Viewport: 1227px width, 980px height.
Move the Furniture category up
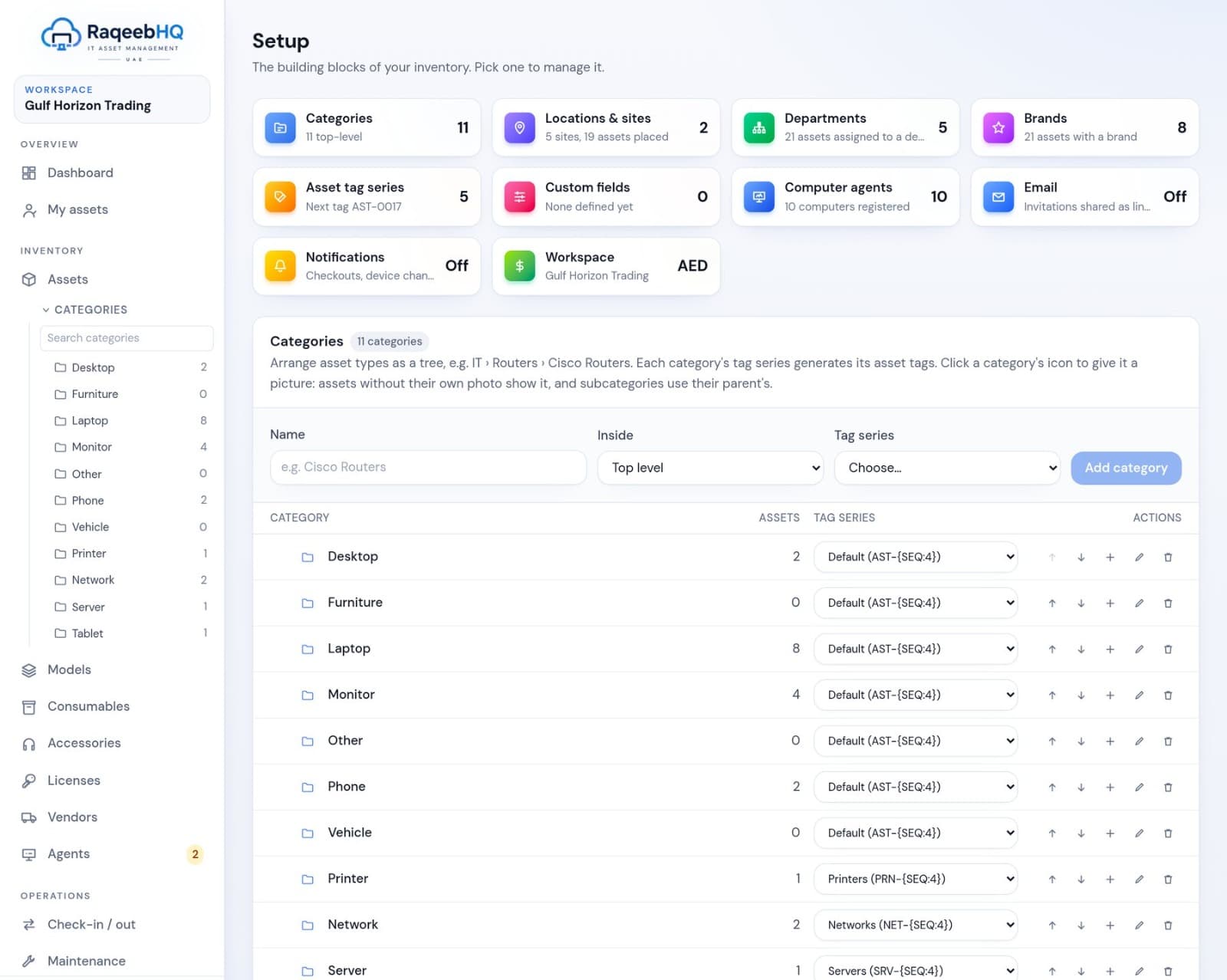(1052, 603)
